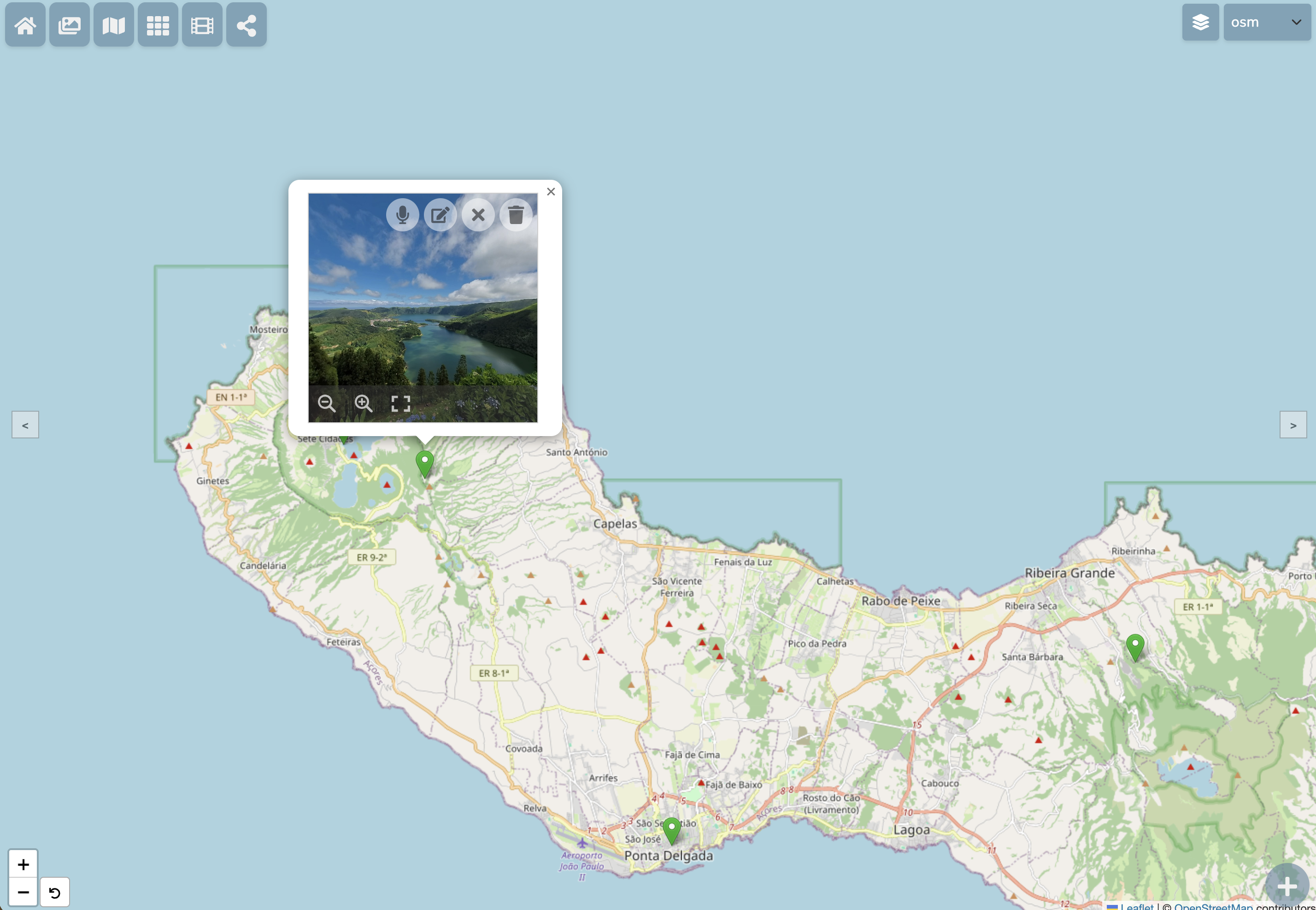Zoom into the popup photo
The image size is (1316, 910).
coord(364,402)
